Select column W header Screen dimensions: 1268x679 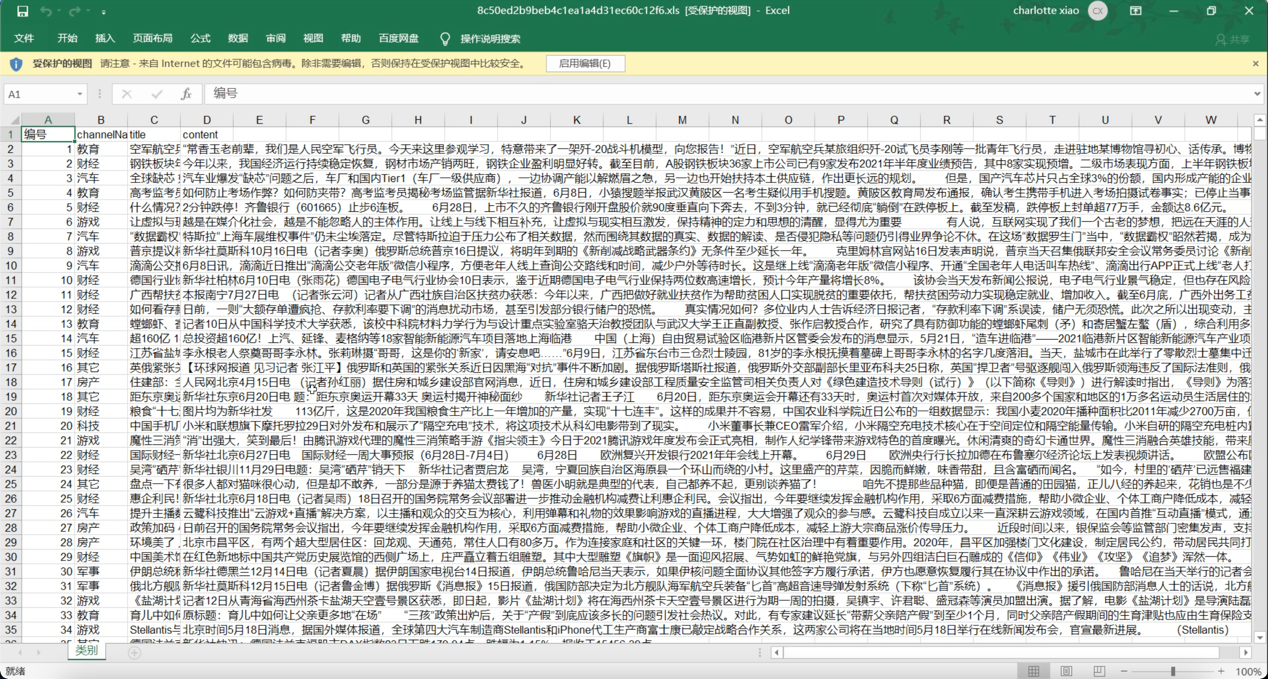pos(1210,120)
